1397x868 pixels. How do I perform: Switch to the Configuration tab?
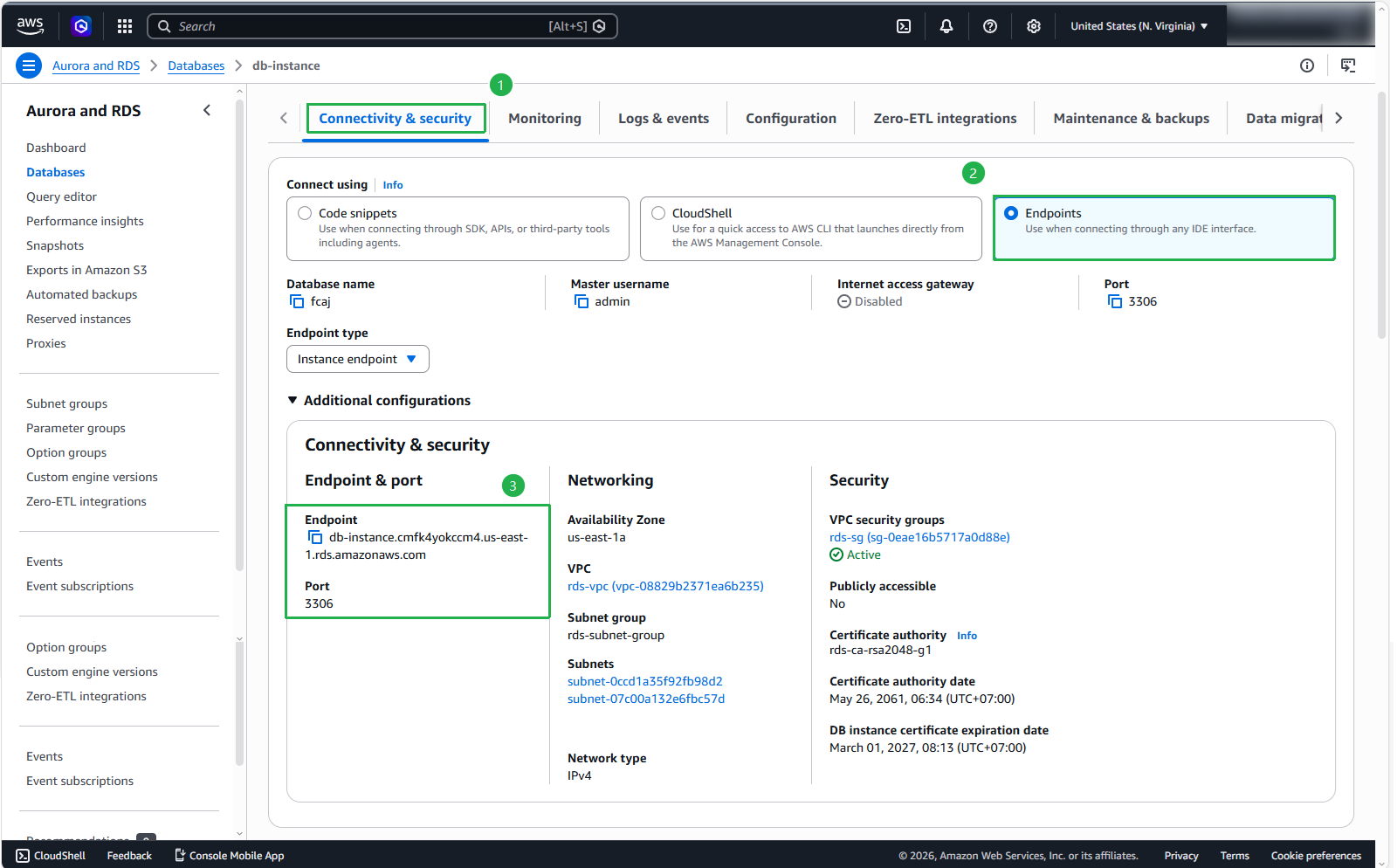791,119
